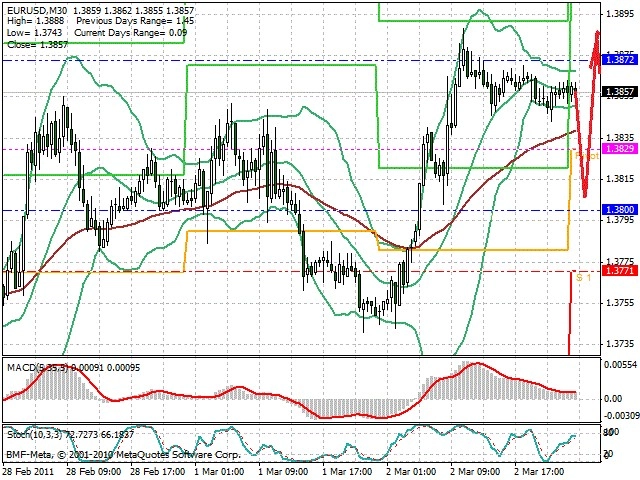The image size is (640, 480).
Task: Click the 1.3895 price scale value
Action: point(620,14)
